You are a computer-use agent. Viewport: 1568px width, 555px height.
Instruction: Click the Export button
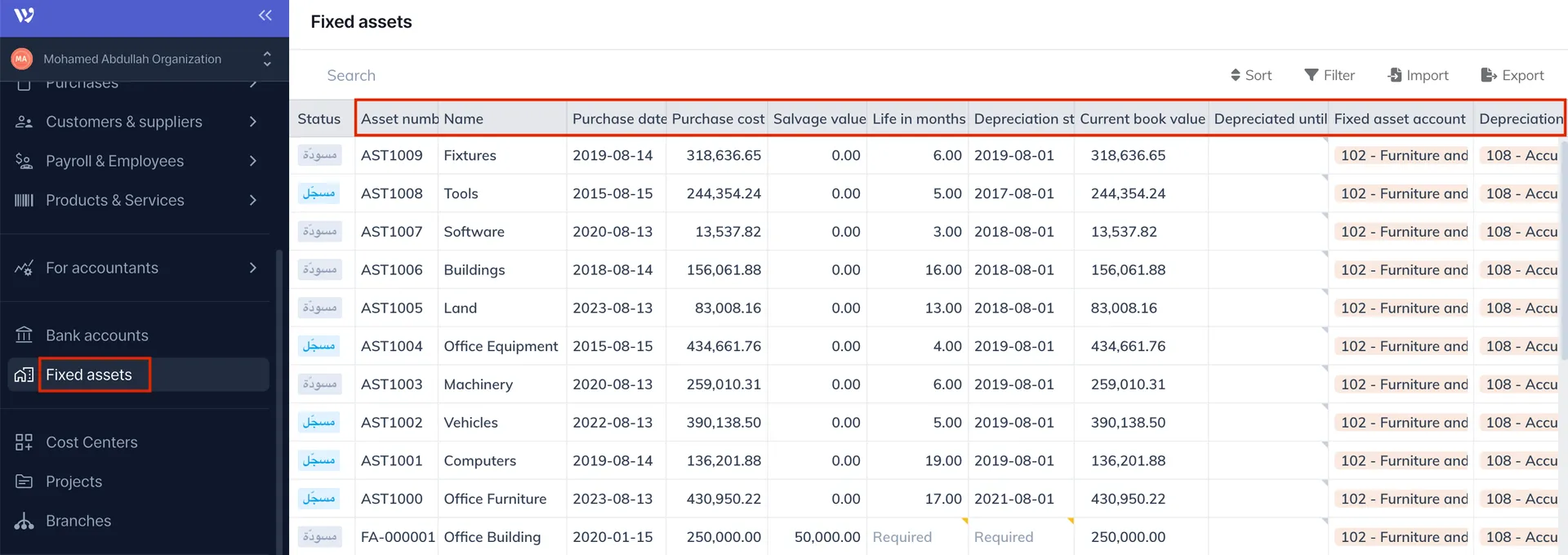coord(1512,75)
